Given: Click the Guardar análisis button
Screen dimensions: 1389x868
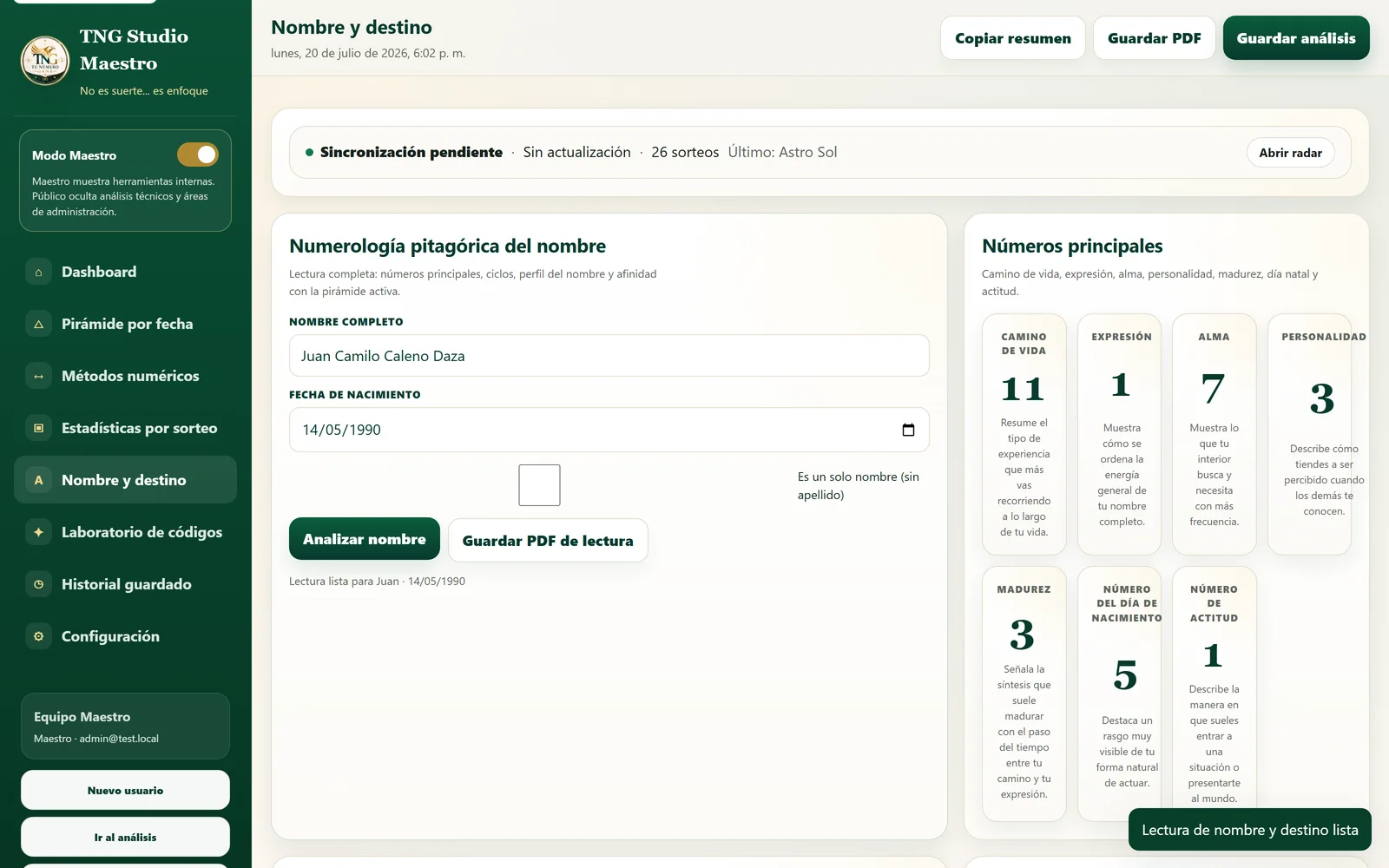Looking at the screenshot, I should click(x=1296, y=38).
